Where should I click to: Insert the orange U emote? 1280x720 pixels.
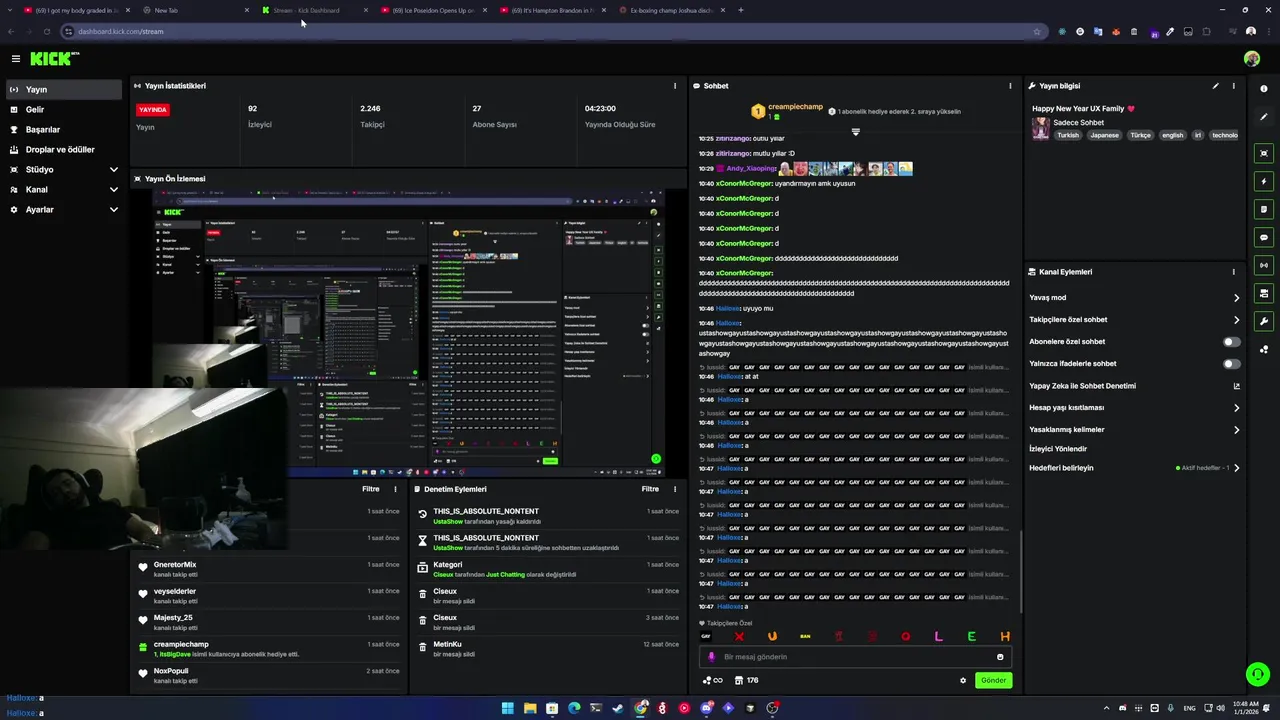[772, 636]
